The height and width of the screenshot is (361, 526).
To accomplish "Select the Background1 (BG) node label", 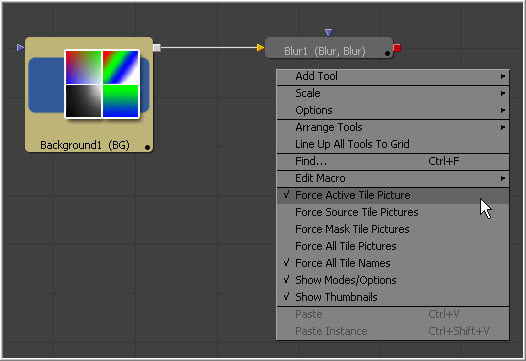I will 85,145.
